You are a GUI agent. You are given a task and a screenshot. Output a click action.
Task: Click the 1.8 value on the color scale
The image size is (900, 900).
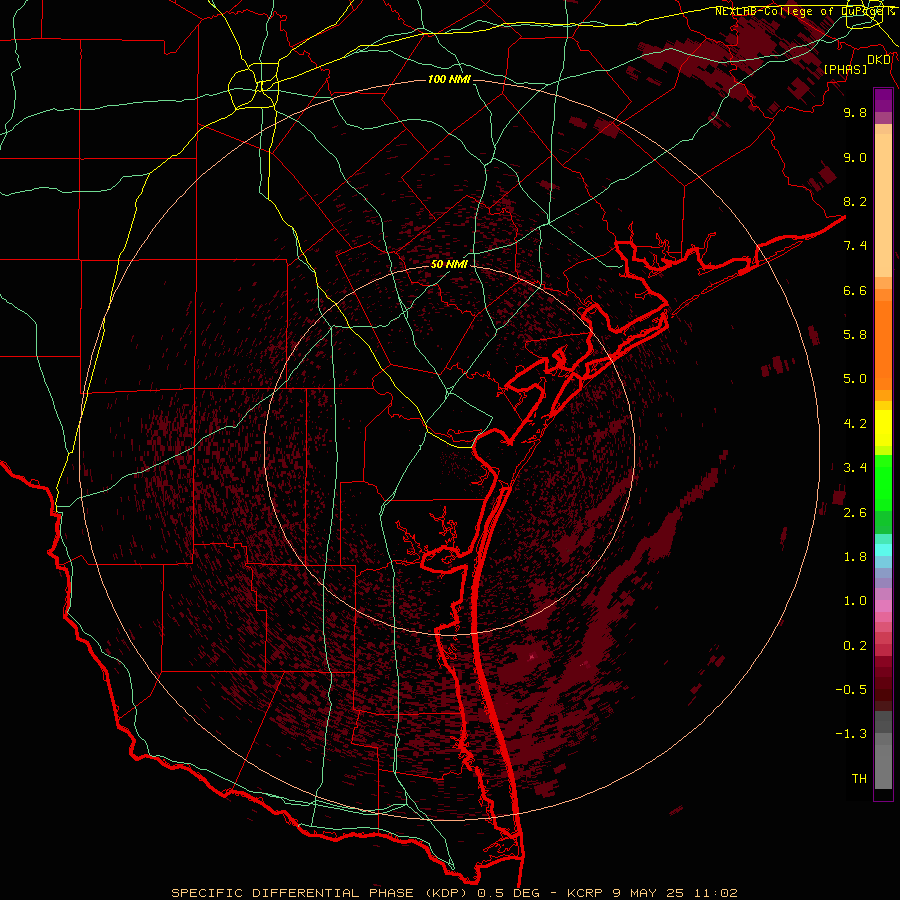coord(855,557)
